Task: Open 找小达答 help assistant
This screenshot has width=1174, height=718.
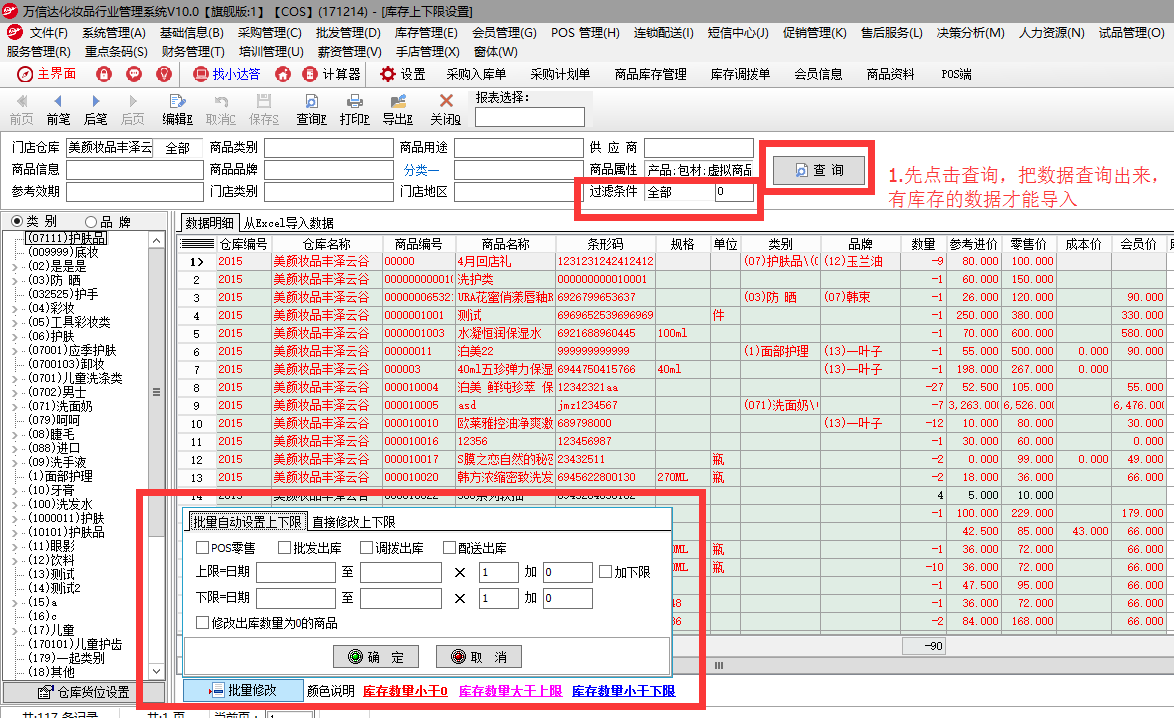Action: [227, 74]
